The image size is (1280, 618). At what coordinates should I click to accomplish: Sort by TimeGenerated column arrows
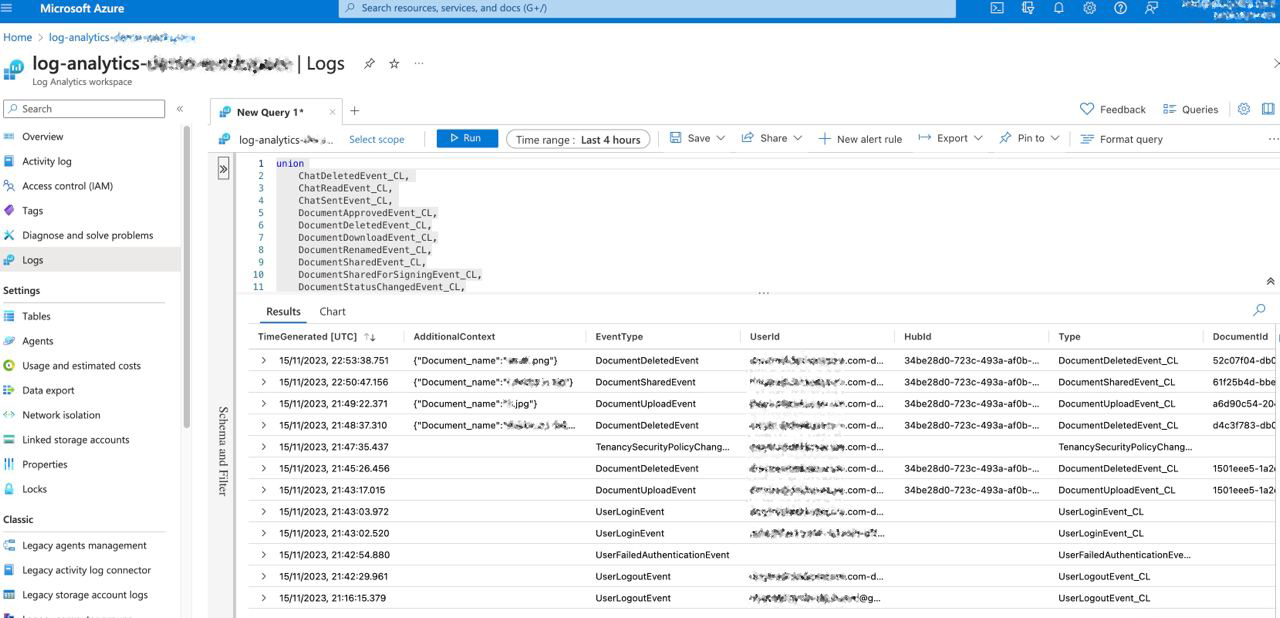coord(370,337)
